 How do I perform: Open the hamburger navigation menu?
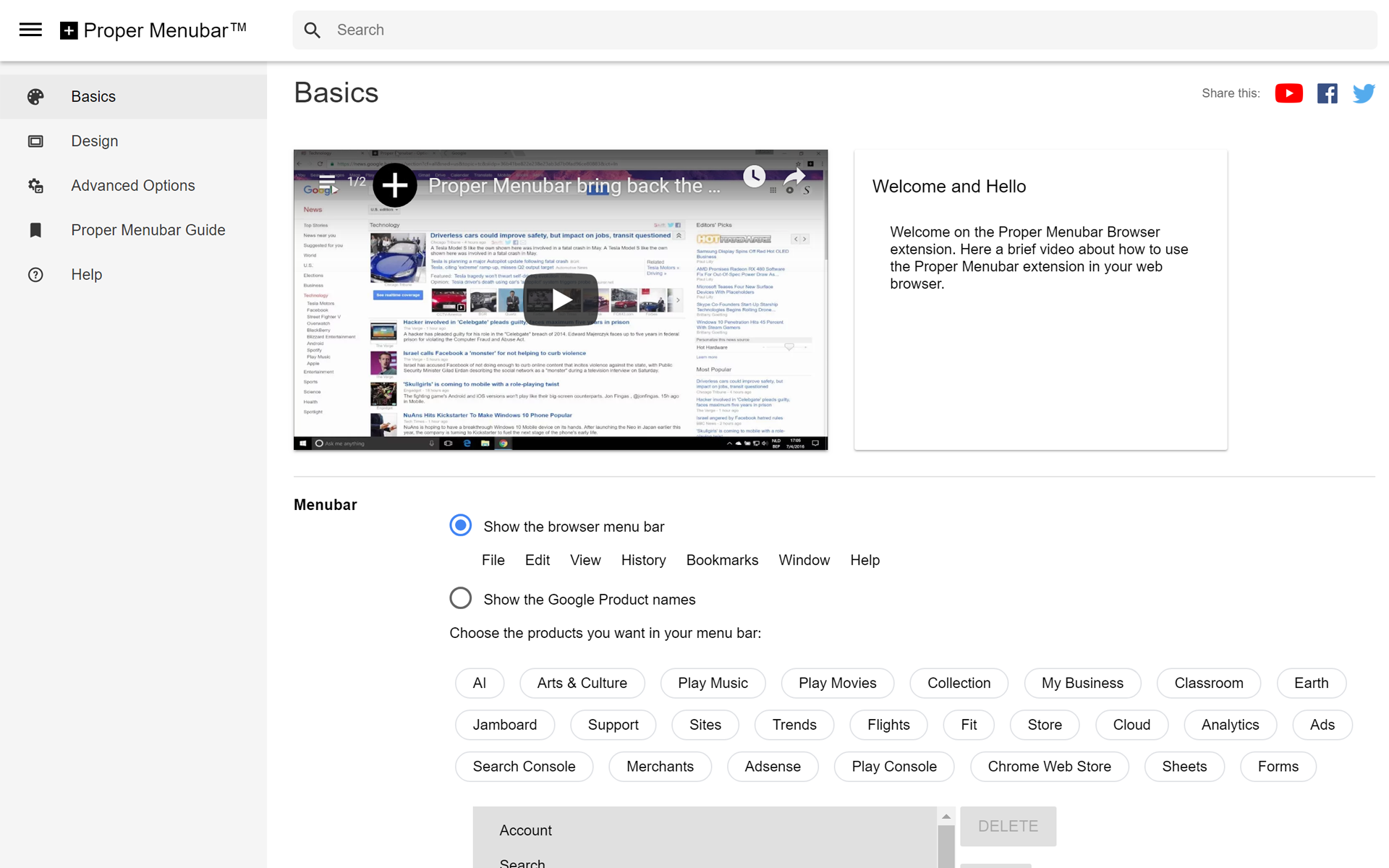pyautogui.click(x=30, y=30)
